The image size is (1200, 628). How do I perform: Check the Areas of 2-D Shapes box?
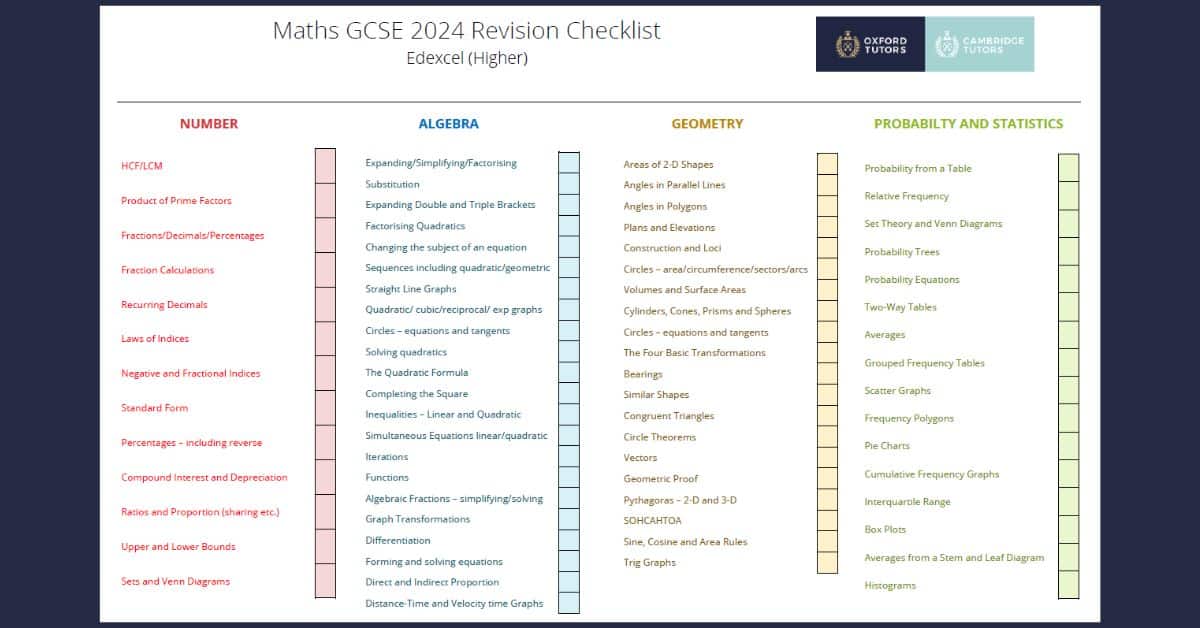(x=827, y=164)
